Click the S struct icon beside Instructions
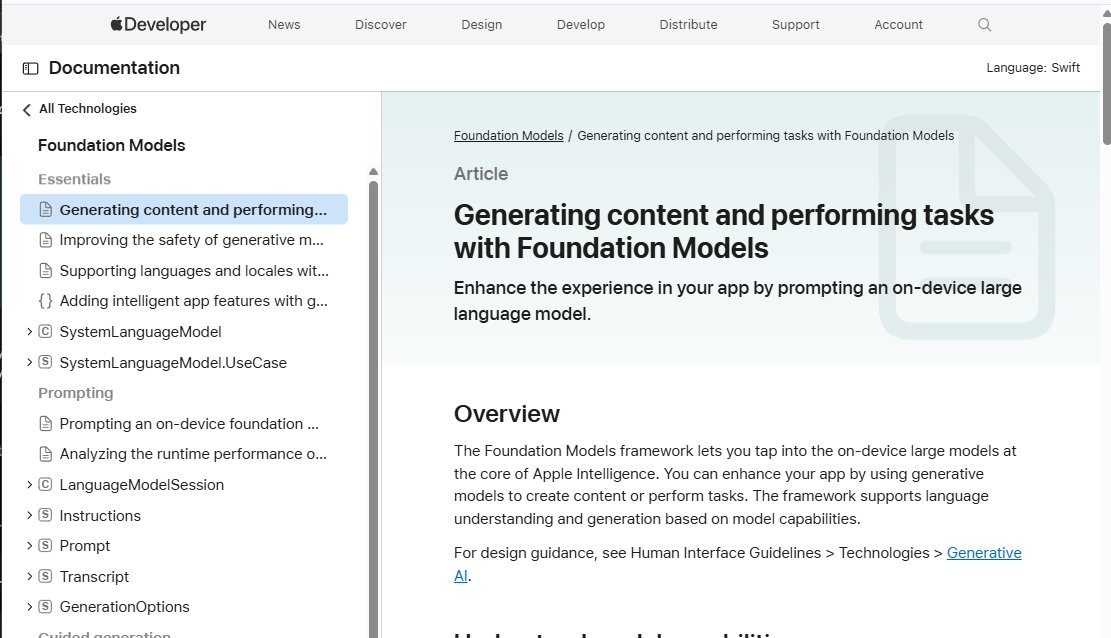The height and width of the screenshot is (638, 1111). pos(44,515)
